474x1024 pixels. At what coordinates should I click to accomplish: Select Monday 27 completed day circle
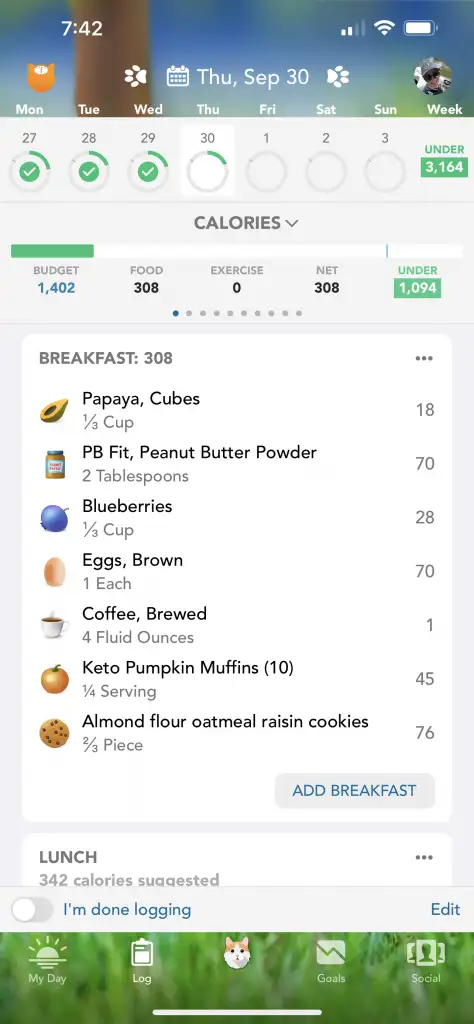tap(29, 172)
